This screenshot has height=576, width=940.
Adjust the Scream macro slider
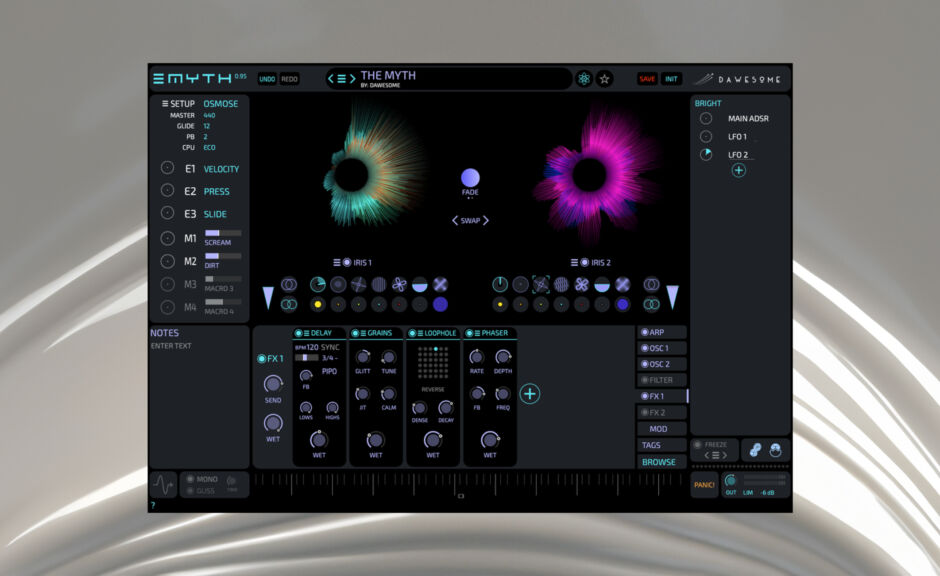222,233
